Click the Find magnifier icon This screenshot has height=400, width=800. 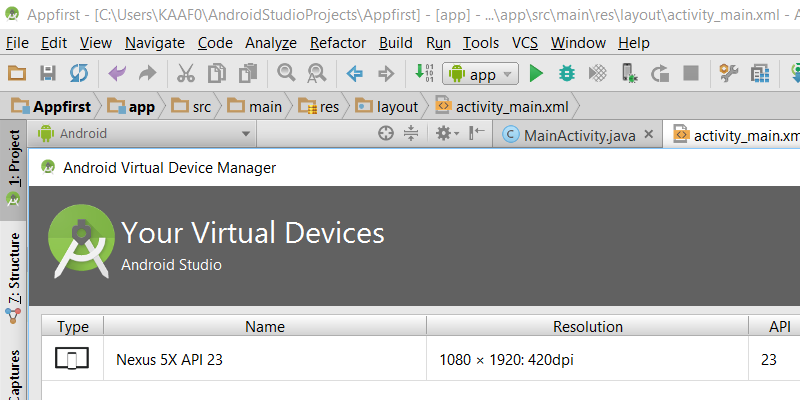tap(286, 73)
